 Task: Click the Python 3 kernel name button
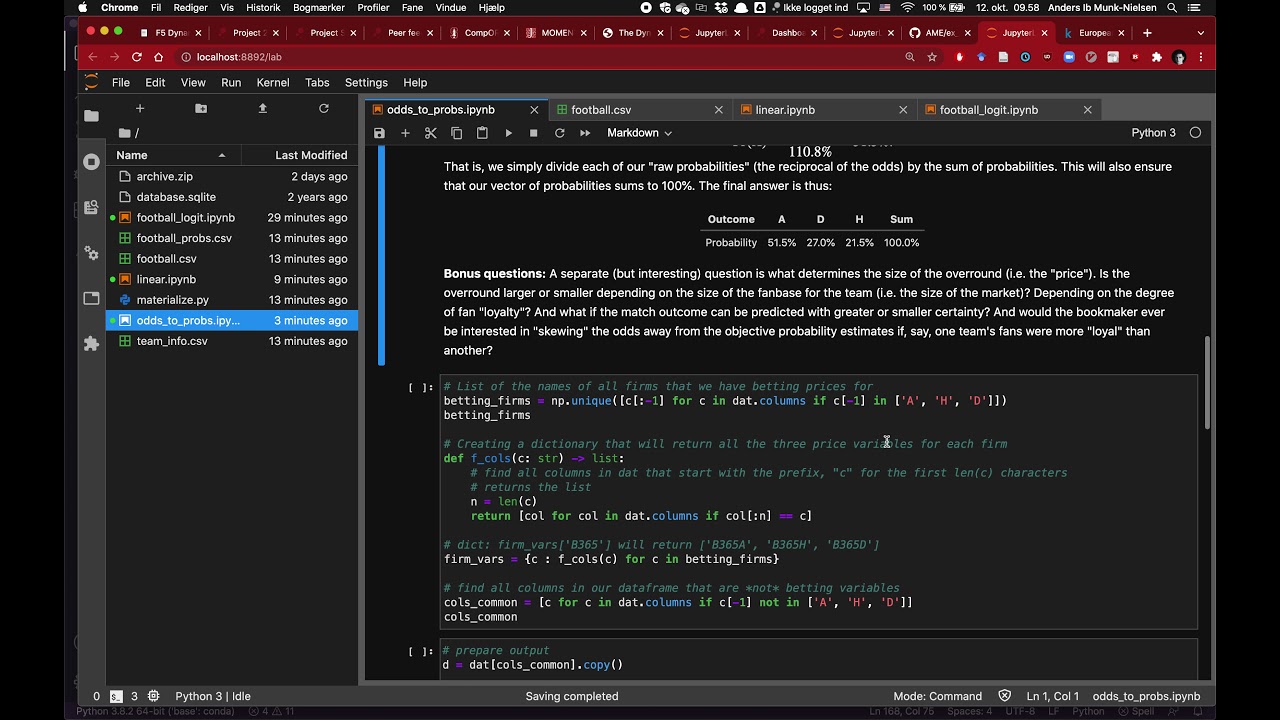1153,133
